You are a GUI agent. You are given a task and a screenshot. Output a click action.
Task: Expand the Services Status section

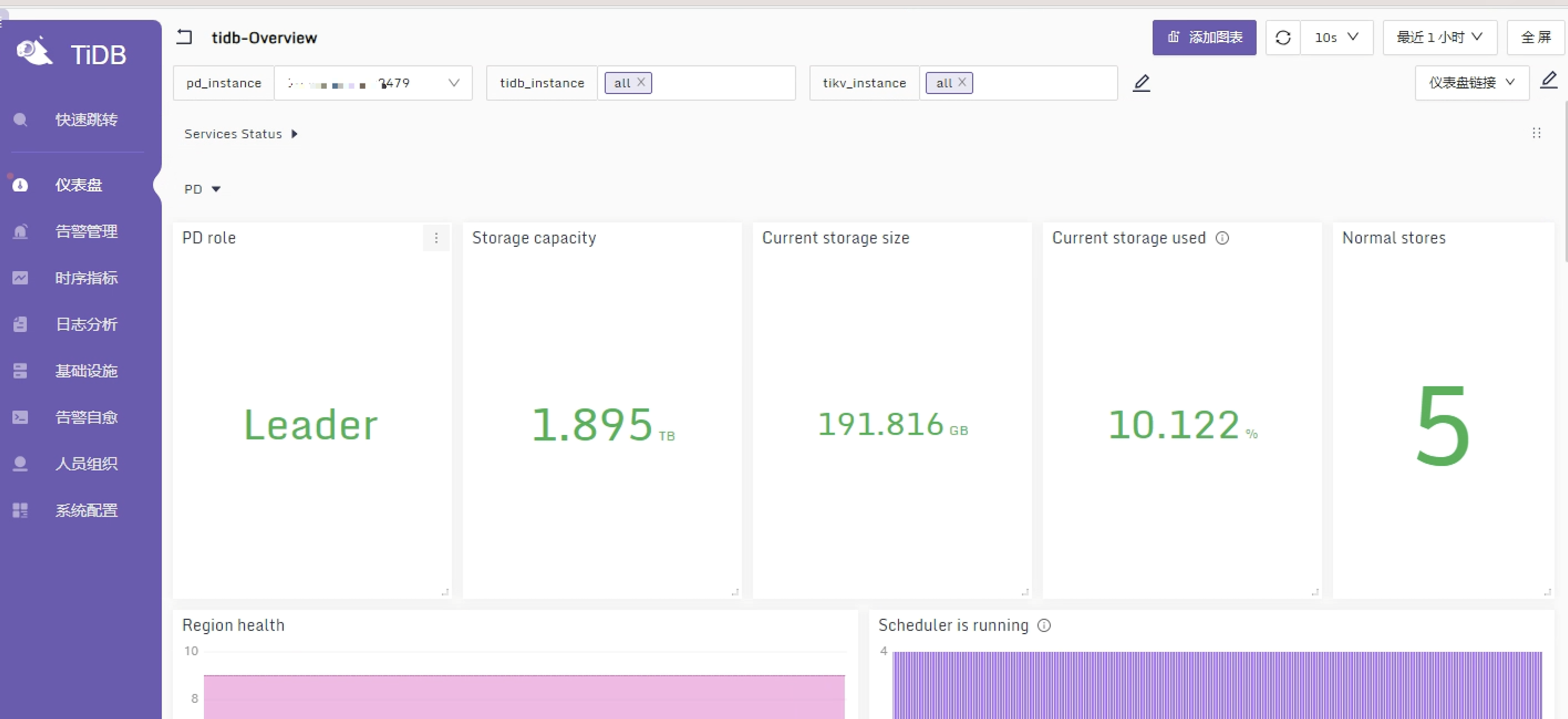[294, 134]
